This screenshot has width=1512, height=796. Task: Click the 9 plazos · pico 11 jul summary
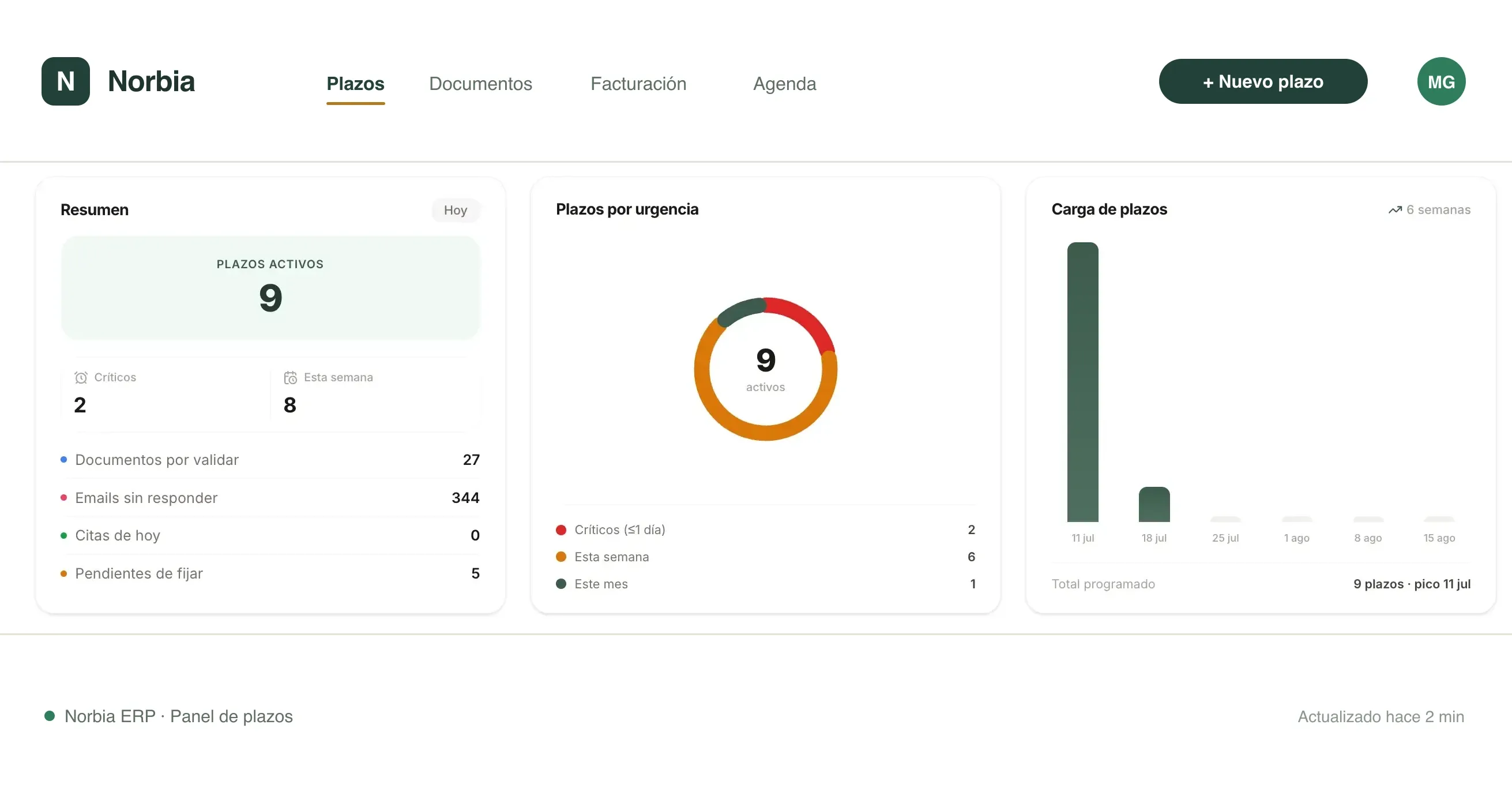point(1412,584)
